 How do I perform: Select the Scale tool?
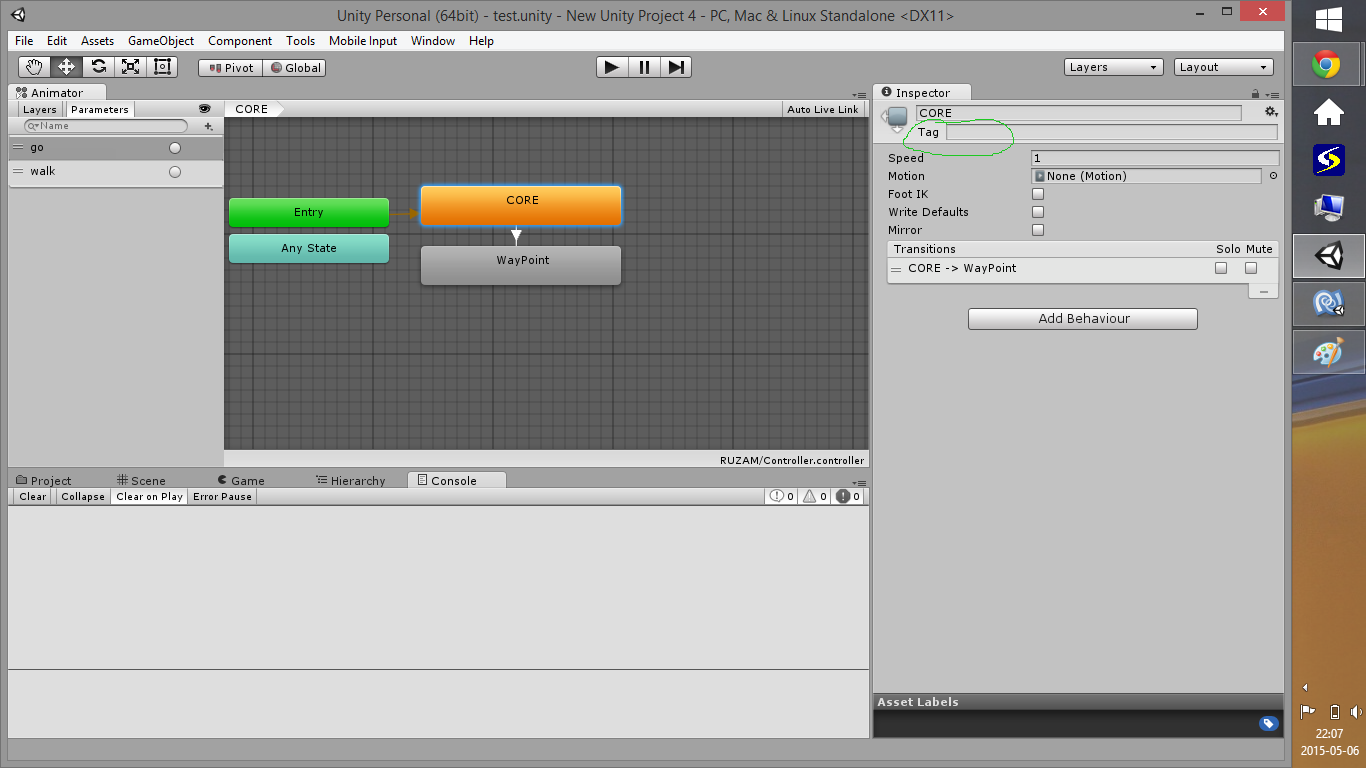(130, 67)
